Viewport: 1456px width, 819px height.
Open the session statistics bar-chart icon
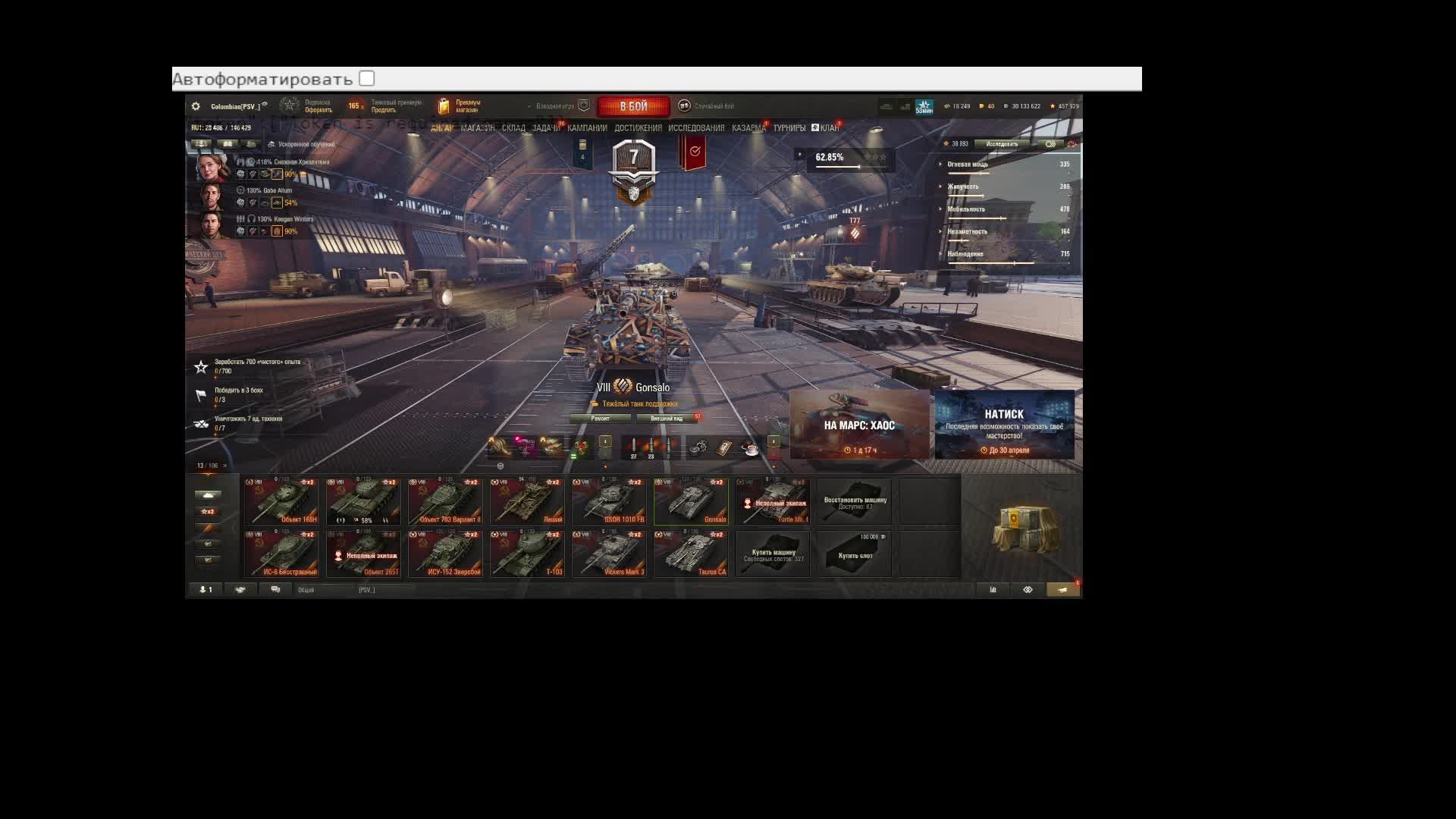point(993,589)
